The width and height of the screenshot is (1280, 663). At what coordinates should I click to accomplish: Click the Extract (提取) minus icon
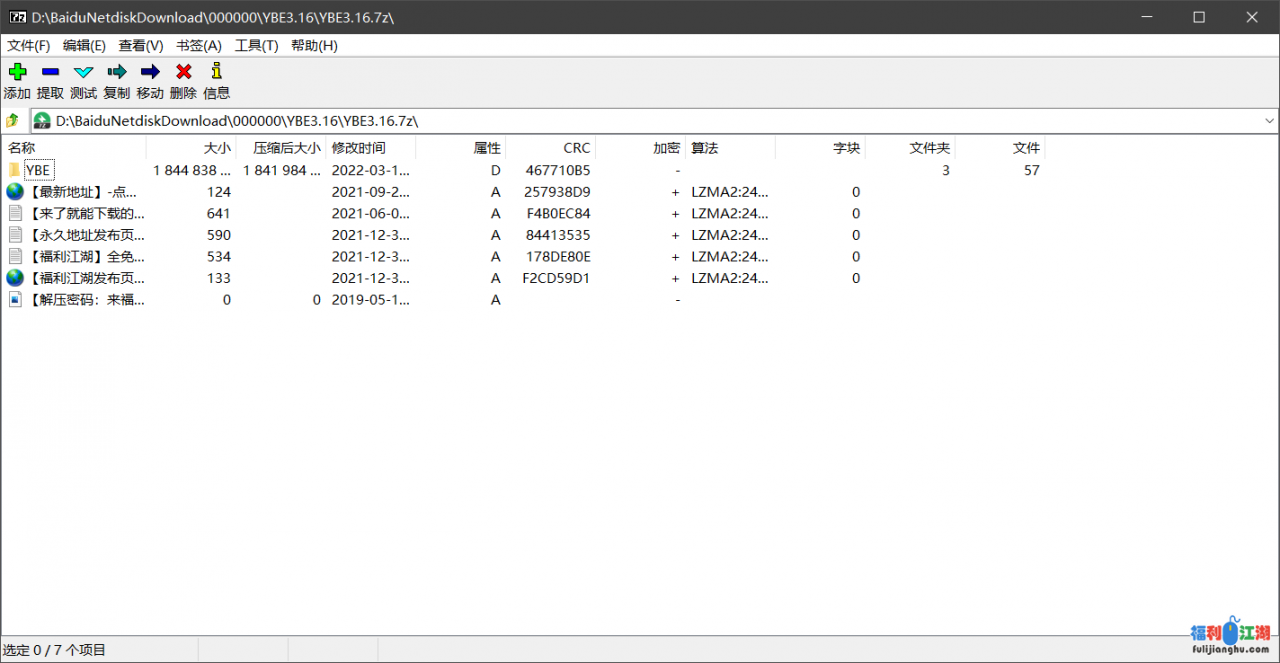(50, 72)
